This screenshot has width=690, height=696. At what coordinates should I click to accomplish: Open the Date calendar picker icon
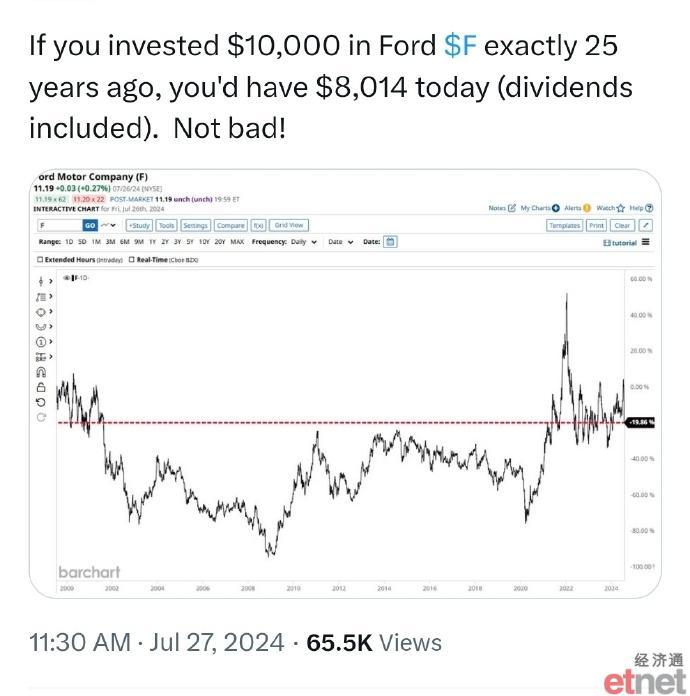point(390,242)
